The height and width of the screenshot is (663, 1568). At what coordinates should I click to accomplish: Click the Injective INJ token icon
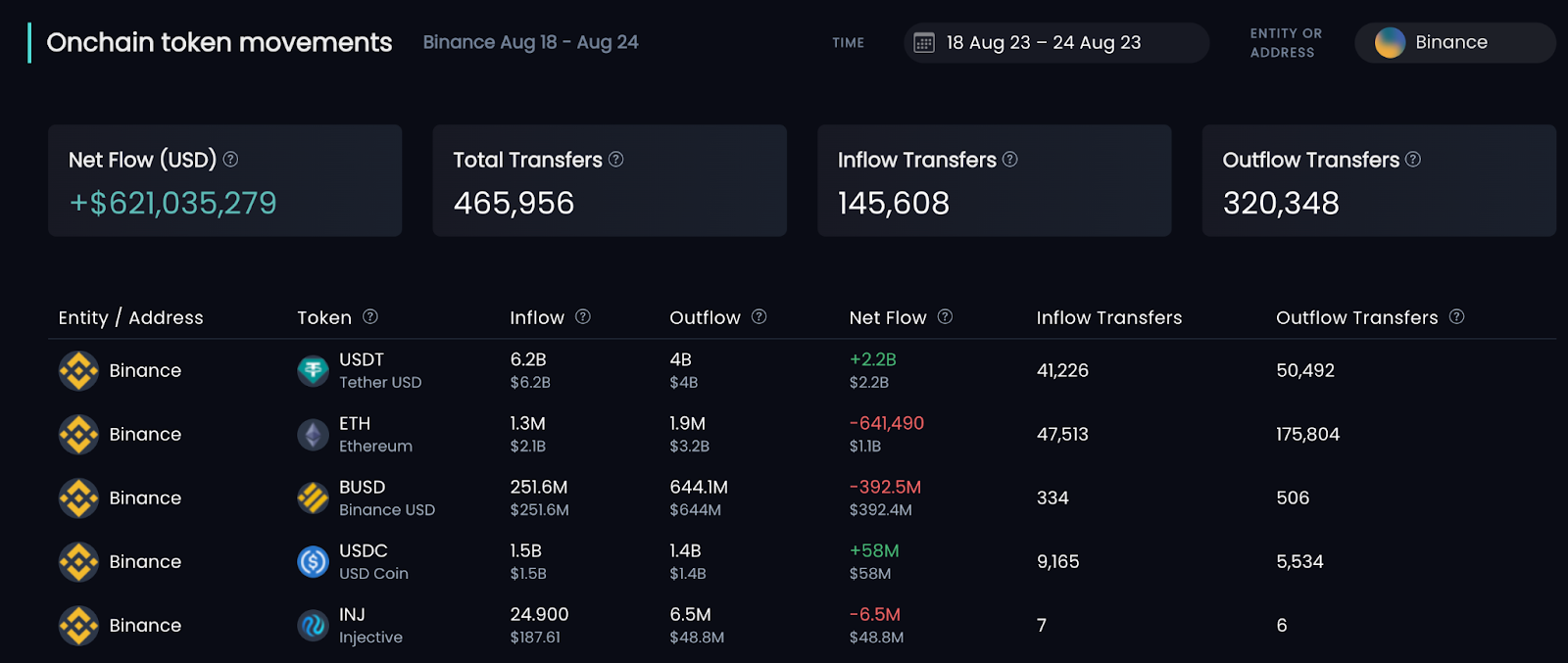[313, 626]
